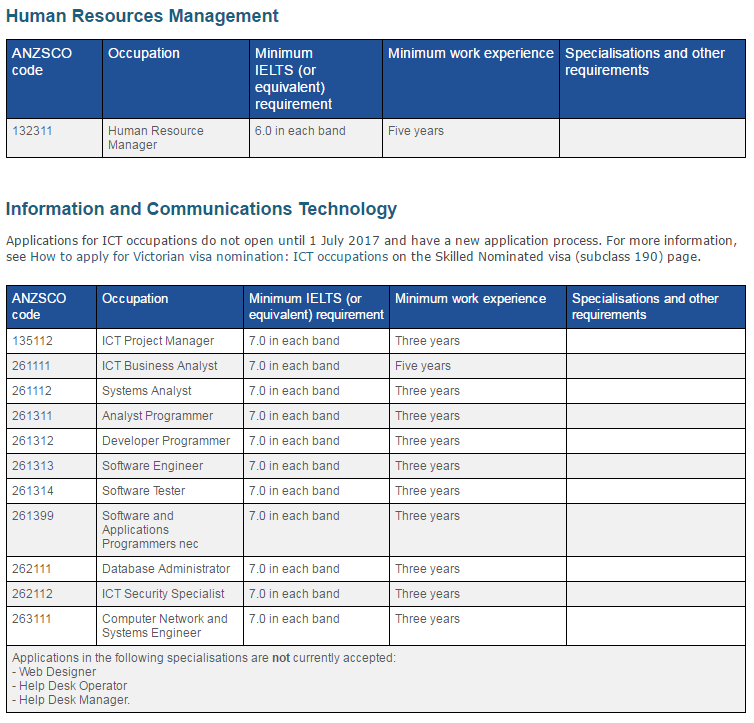Click ANZSCO code 135112
Image resolution: width=754 pixels, height=723 pixels.
(x=32, y=341)
